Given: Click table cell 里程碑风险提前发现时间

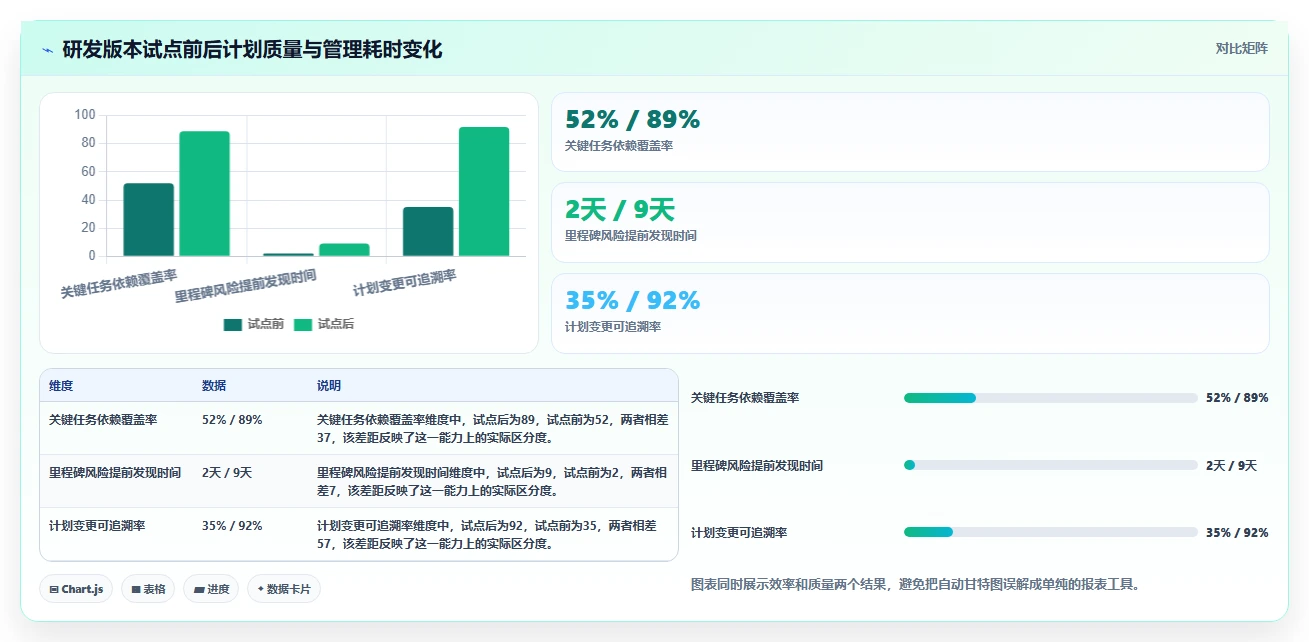Looking at the screenshot, I should pos(115,473).
